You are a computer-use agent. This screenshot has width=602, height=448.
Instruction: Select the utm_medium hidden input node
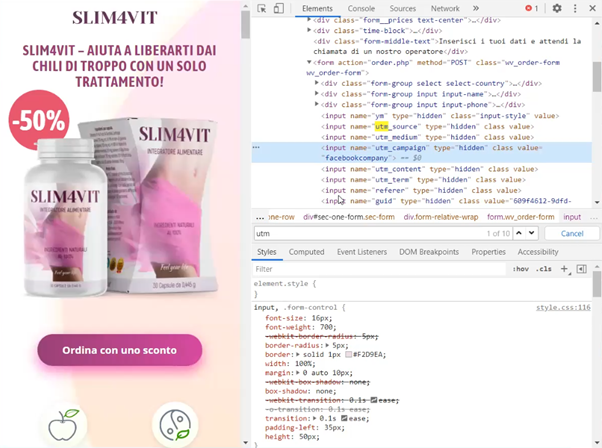tap(427, 137)
